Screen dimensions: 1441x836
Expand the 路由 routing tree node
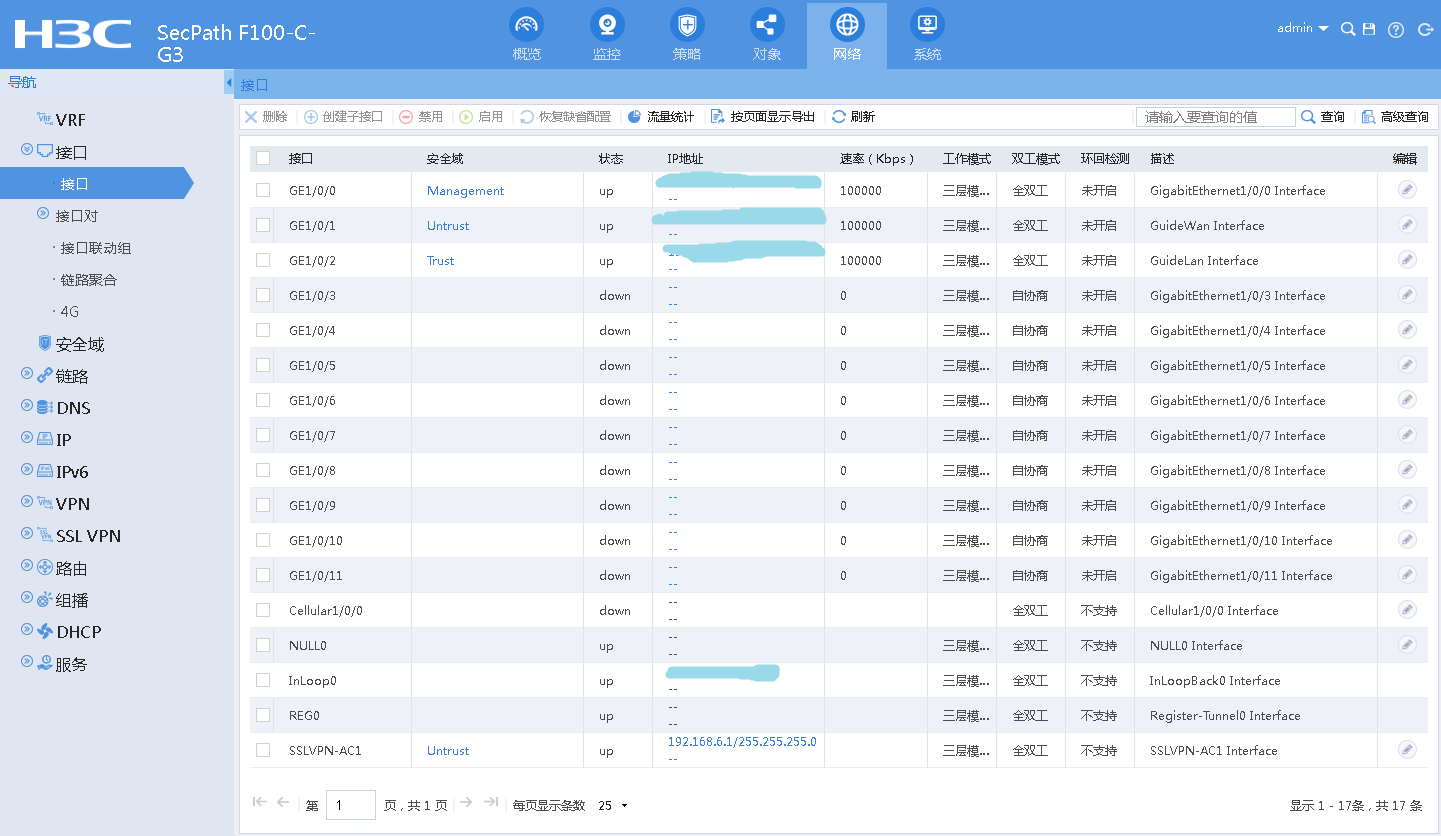tap(27, 568)
